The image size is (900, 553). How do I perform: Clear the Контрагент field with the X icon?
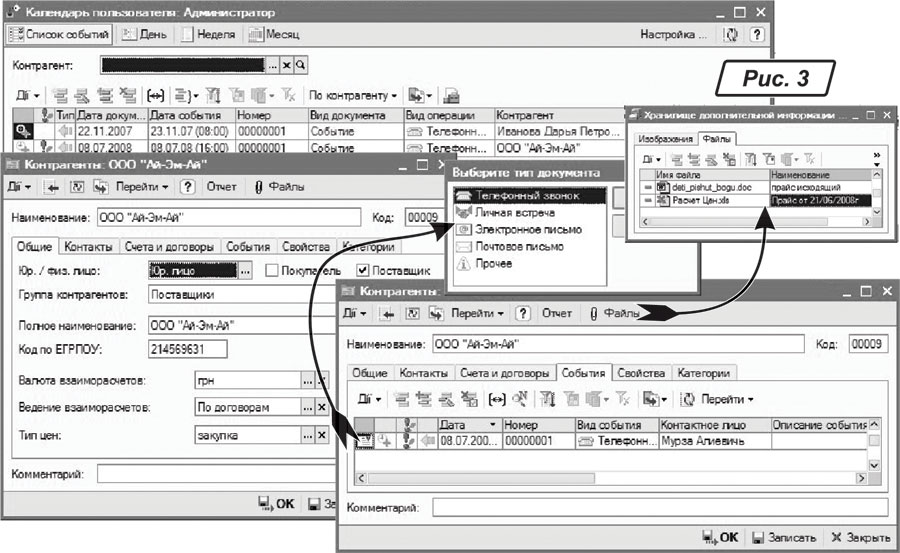tap(286, 65)
